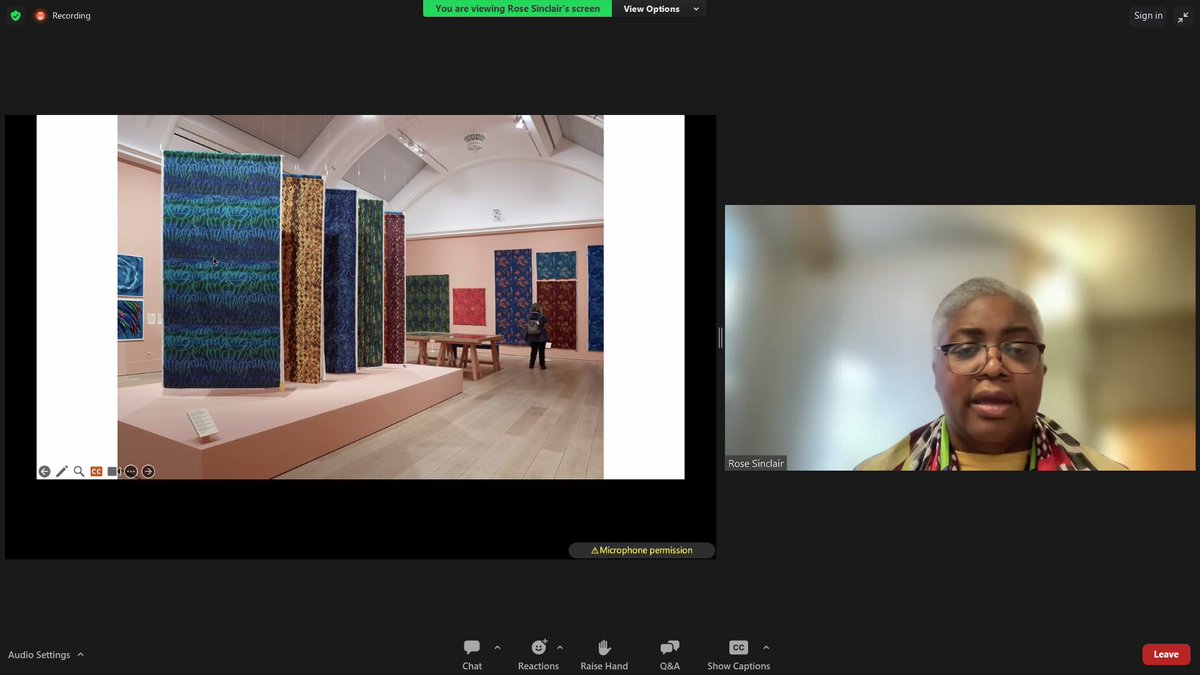Leave the meeting
1200x675 pixels.
pyautogui.click(x=1166, y=653)
